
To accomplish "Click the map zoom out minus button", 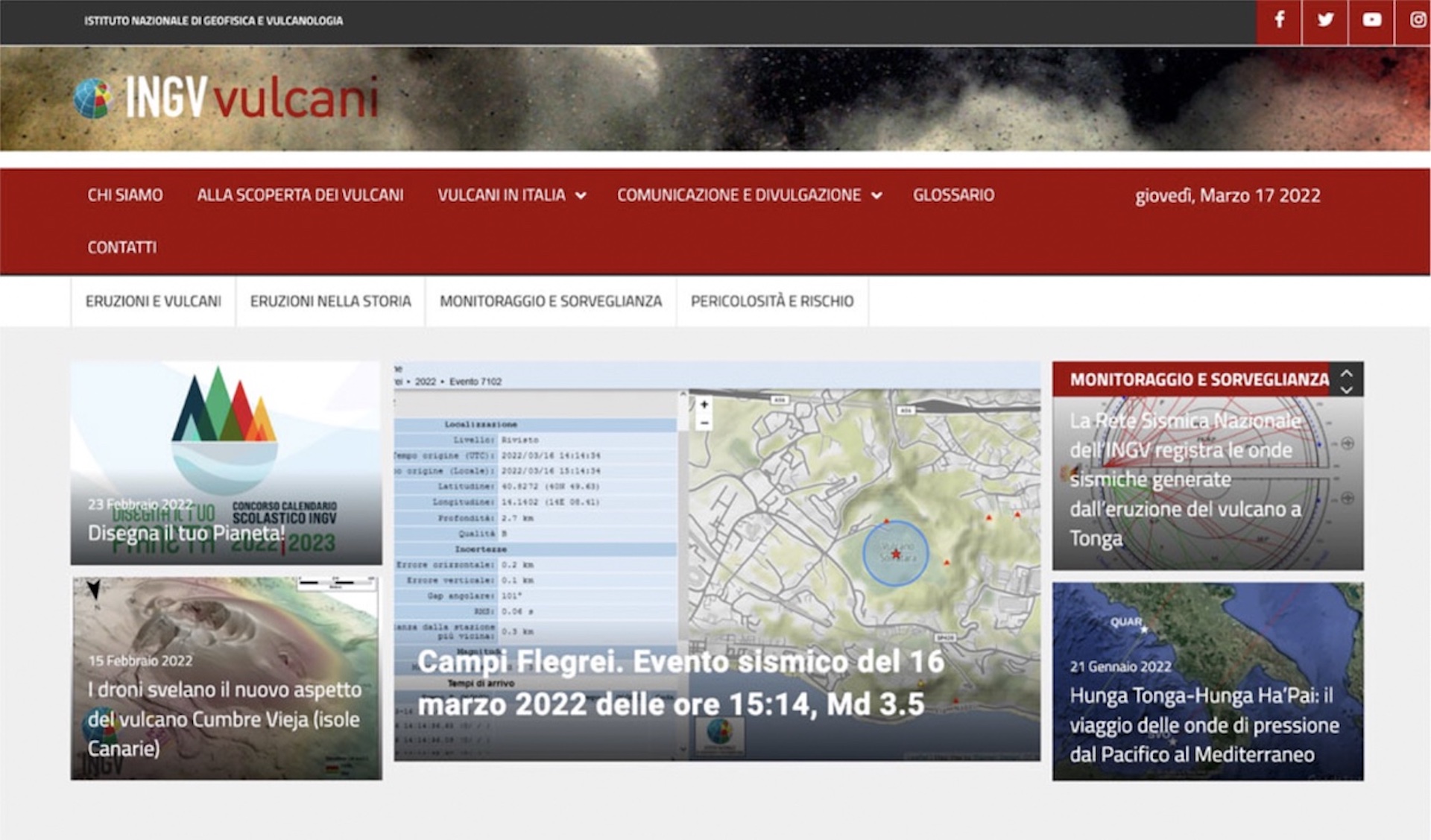I will 704,423.
